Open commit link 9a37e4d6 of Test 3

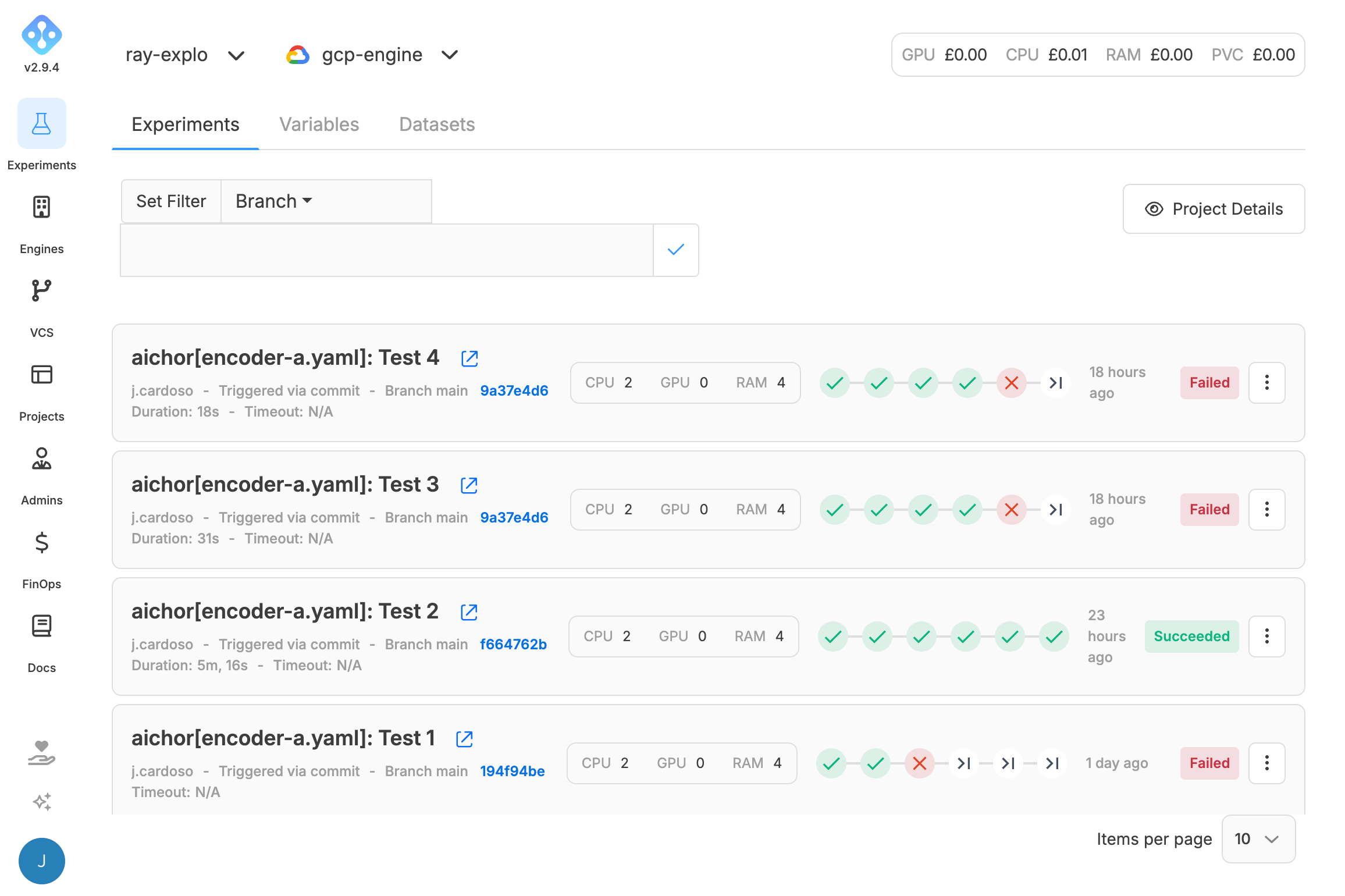pos(514,518)
